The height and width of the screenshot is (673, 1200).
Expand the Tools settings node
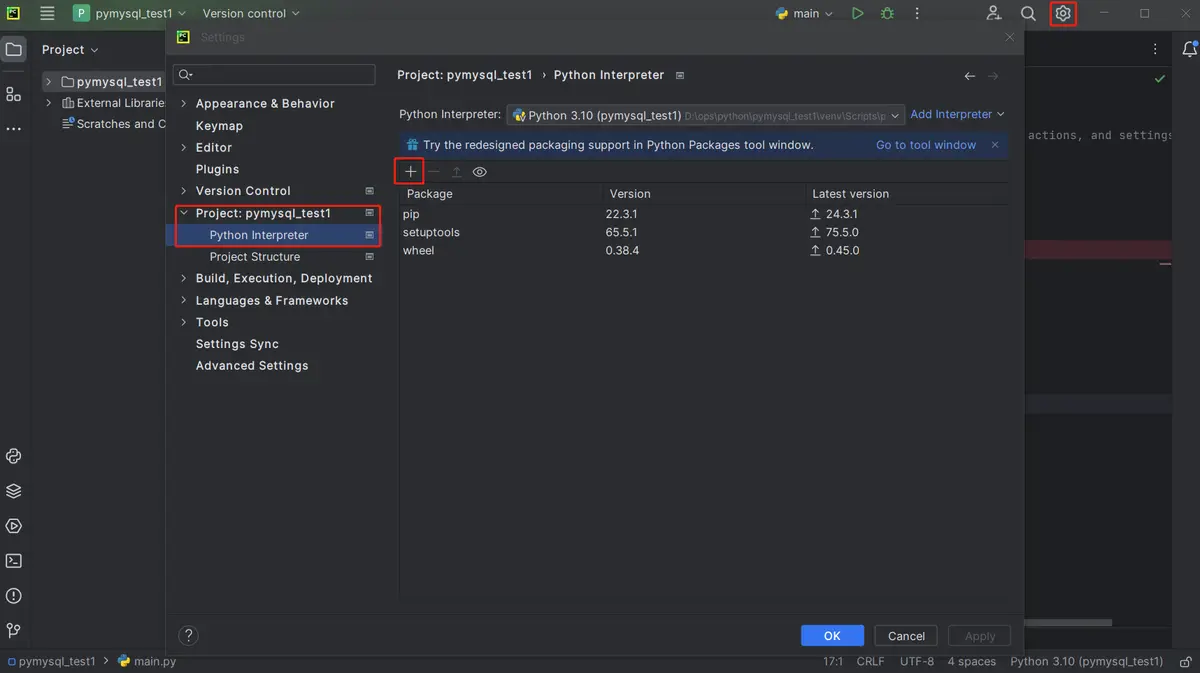(x=184, y=322)
